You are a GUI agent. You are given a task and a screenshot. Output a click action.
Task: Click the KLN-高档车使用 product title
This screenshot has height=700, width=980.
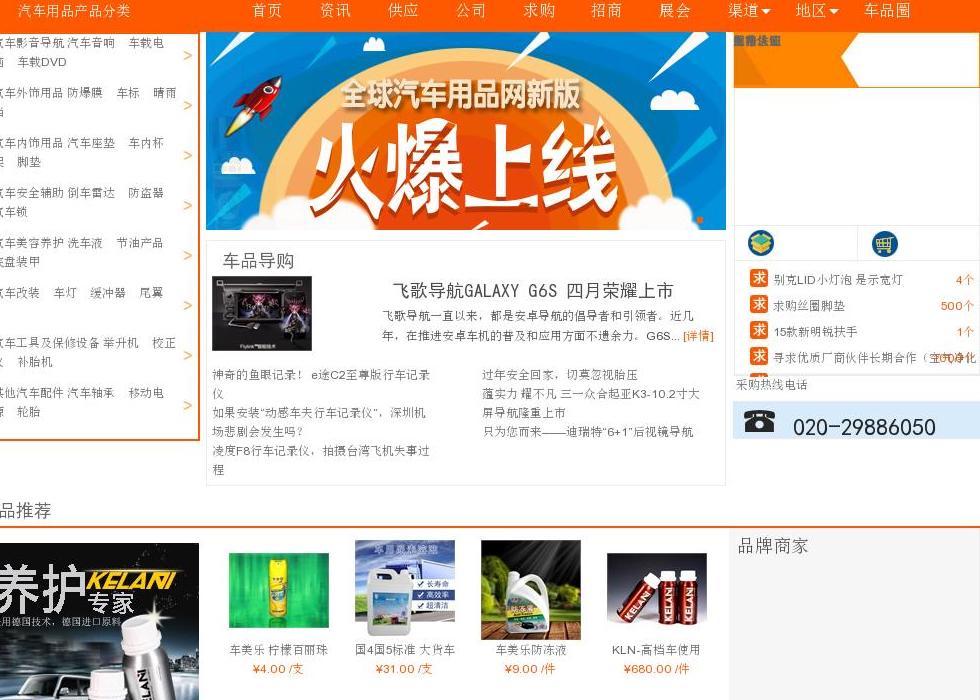pos(656,650)
